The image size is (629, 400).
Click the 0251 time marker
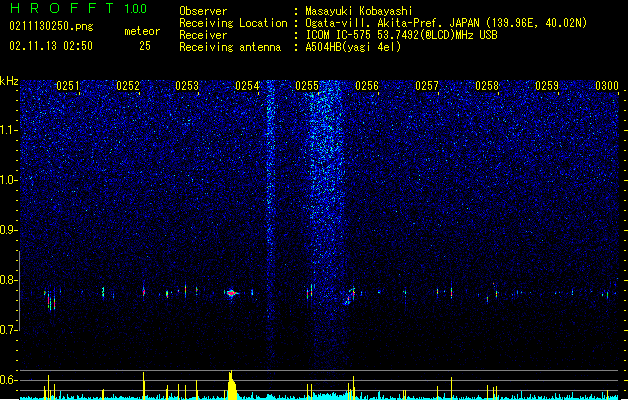[x=68, y=86]
